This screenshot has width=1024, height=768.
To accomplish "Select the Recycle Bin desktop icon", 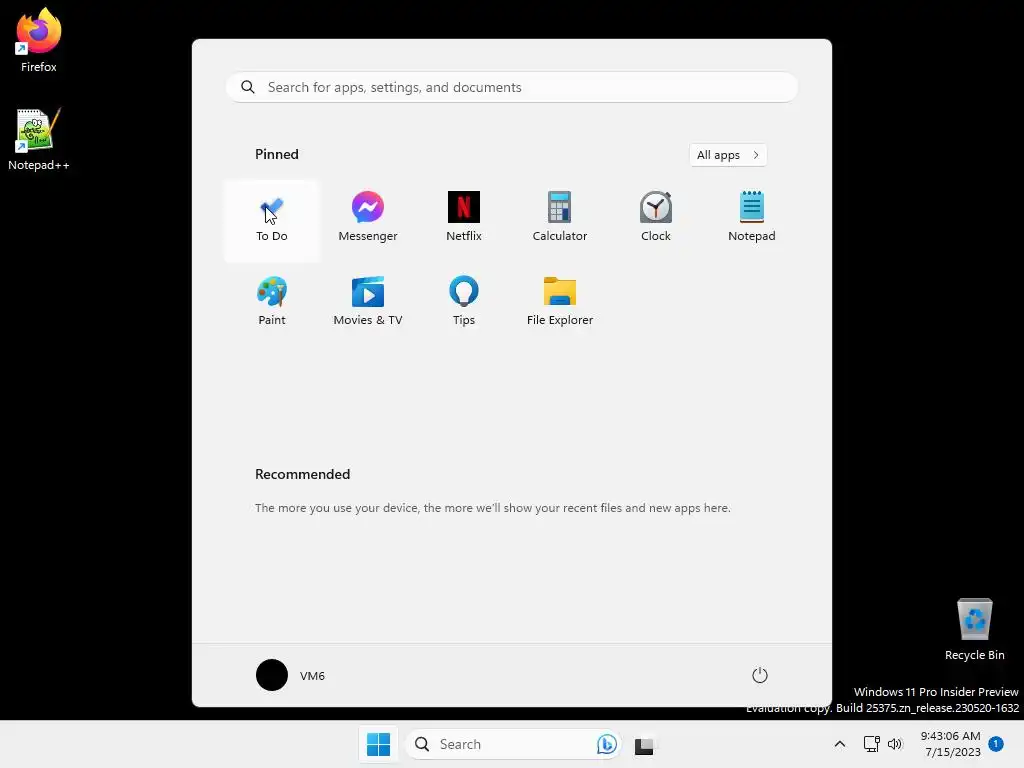I will [x=974, y=630].
